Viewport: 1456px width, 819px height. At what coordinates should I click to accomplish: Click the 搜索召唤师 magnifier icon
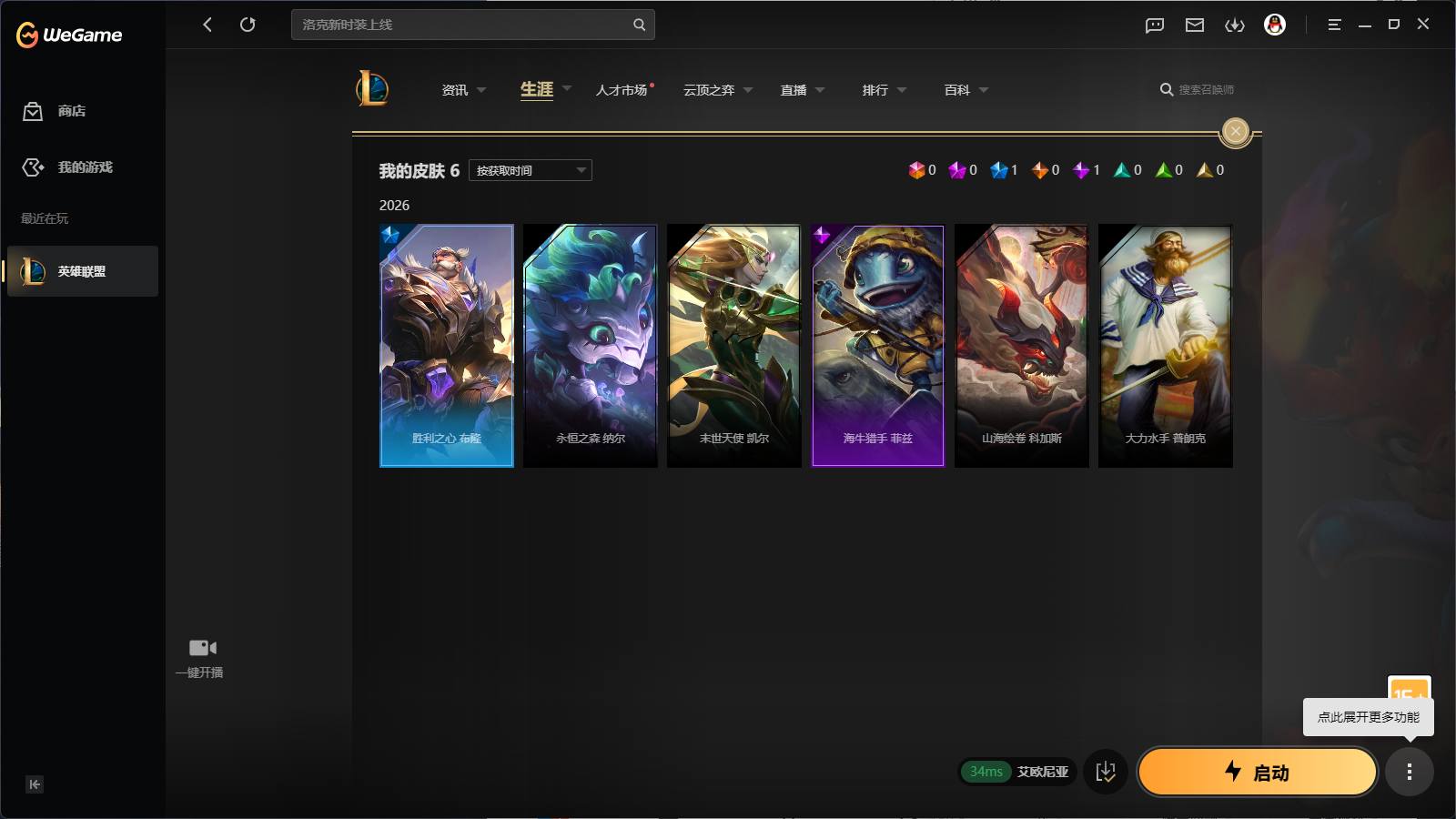pos(1167,89)
